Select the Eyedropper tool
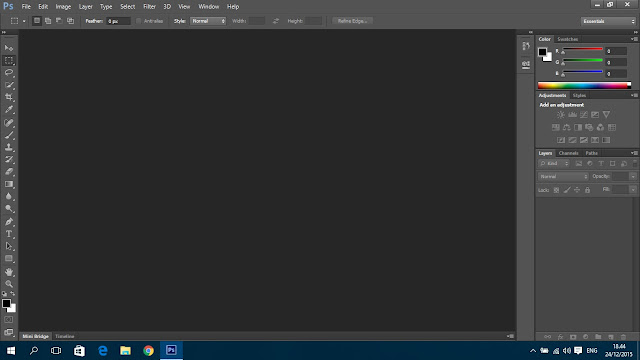The image size is (640, 360). point(9,109)
